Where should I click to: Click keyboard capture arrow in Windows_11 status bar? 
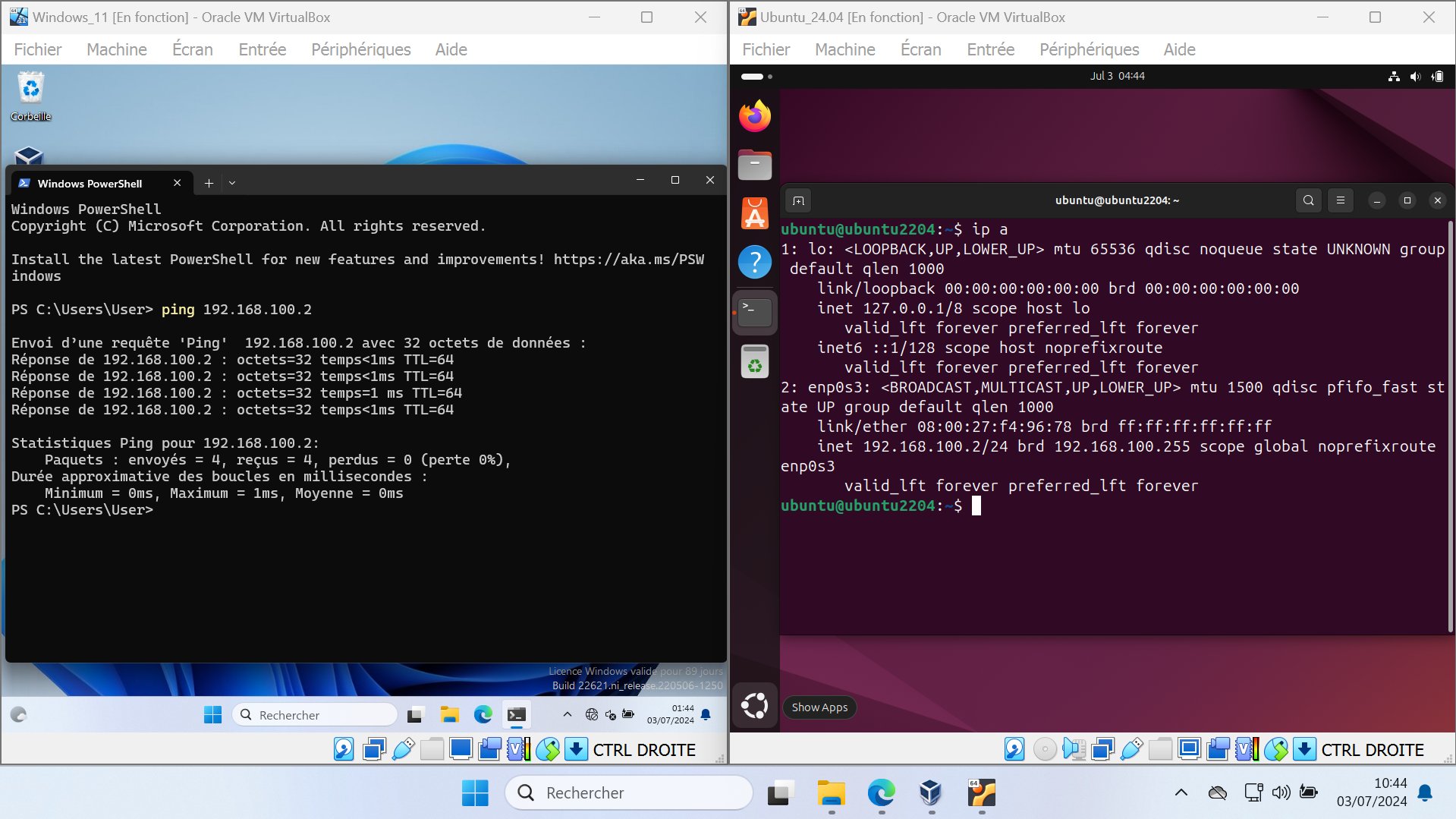(576, 749)
